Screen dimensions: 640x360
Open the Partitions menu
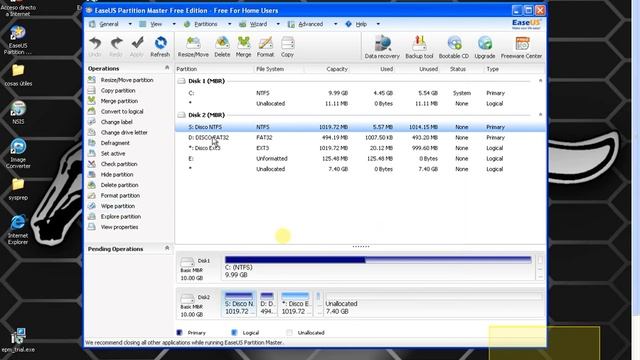206,24
